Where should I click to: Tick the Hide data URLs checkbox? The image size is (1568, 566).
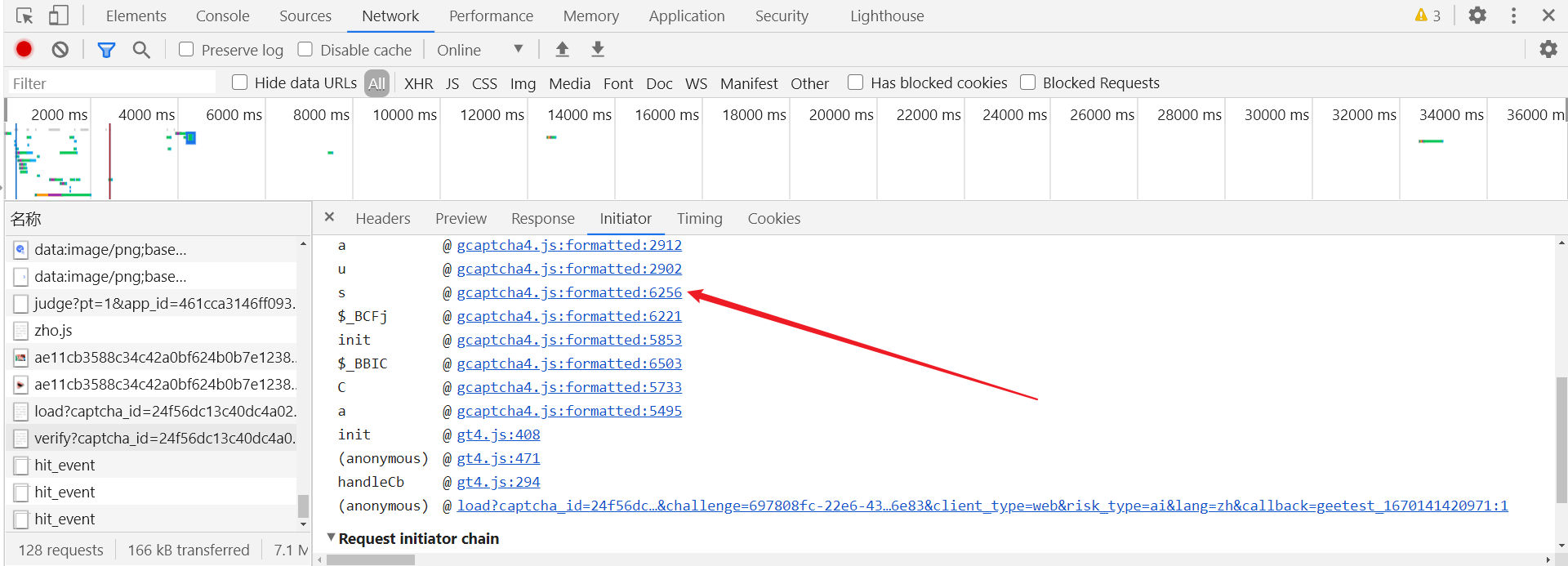pyautogui.click(x=240, y=82)
